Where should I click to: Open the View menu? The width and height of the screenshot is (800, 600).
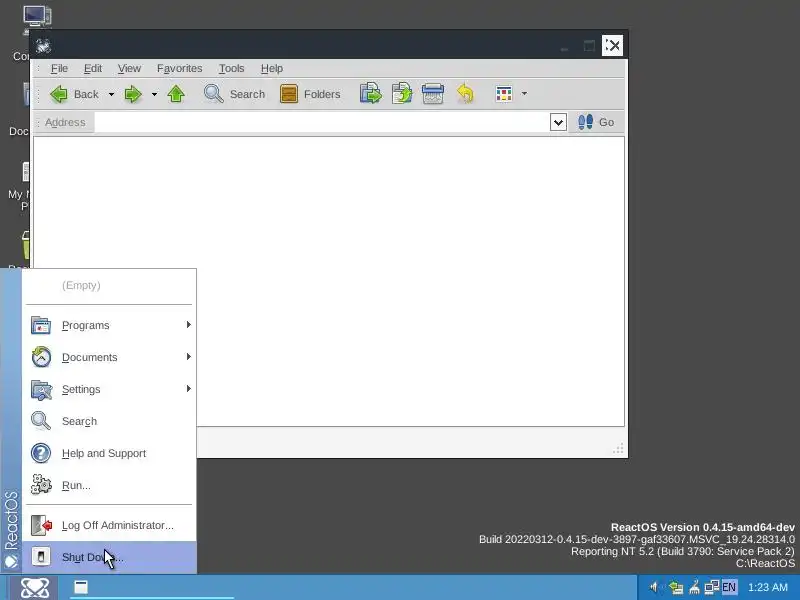pos(129,68)
